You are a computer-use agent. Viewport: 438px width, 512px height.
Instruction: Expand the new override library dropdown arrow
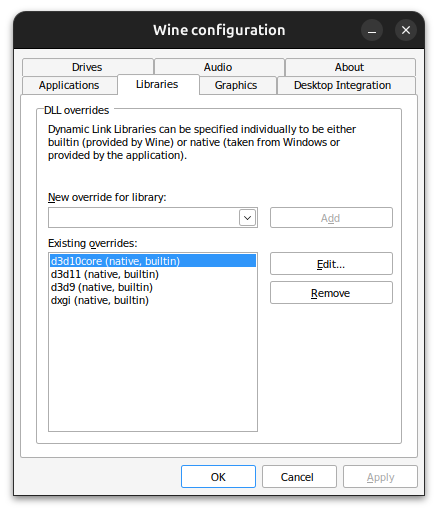coord(247,218)
